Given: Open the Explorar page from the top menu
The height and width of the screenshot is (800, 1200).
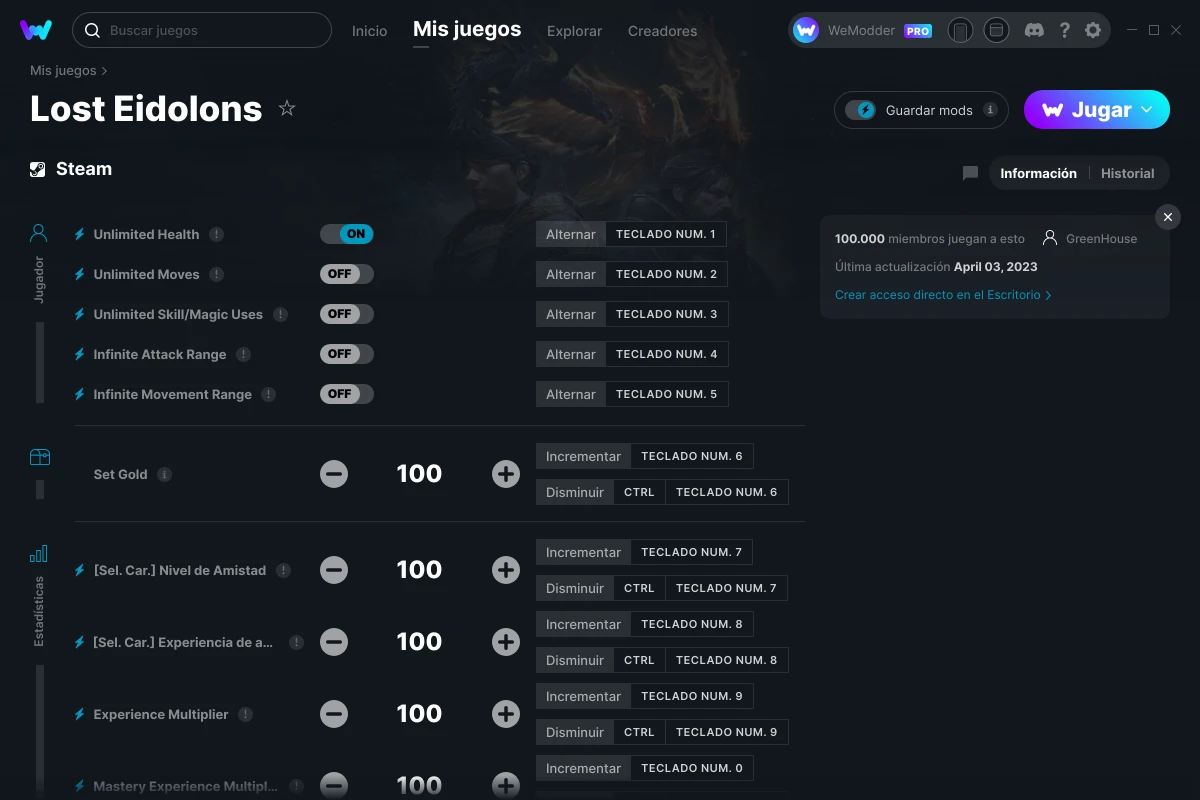Looking at the screenshot, I should coord(574,31).
